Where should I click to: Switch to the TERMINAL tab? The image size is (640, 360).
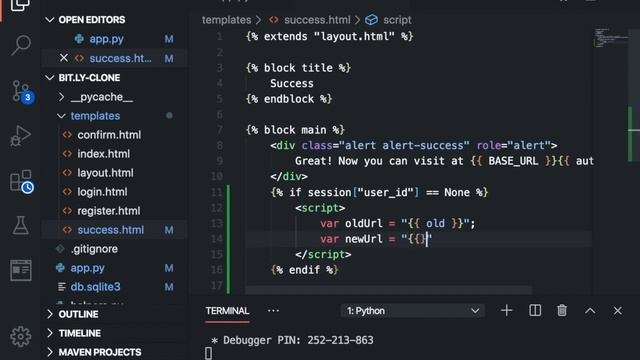coord(227,311)
